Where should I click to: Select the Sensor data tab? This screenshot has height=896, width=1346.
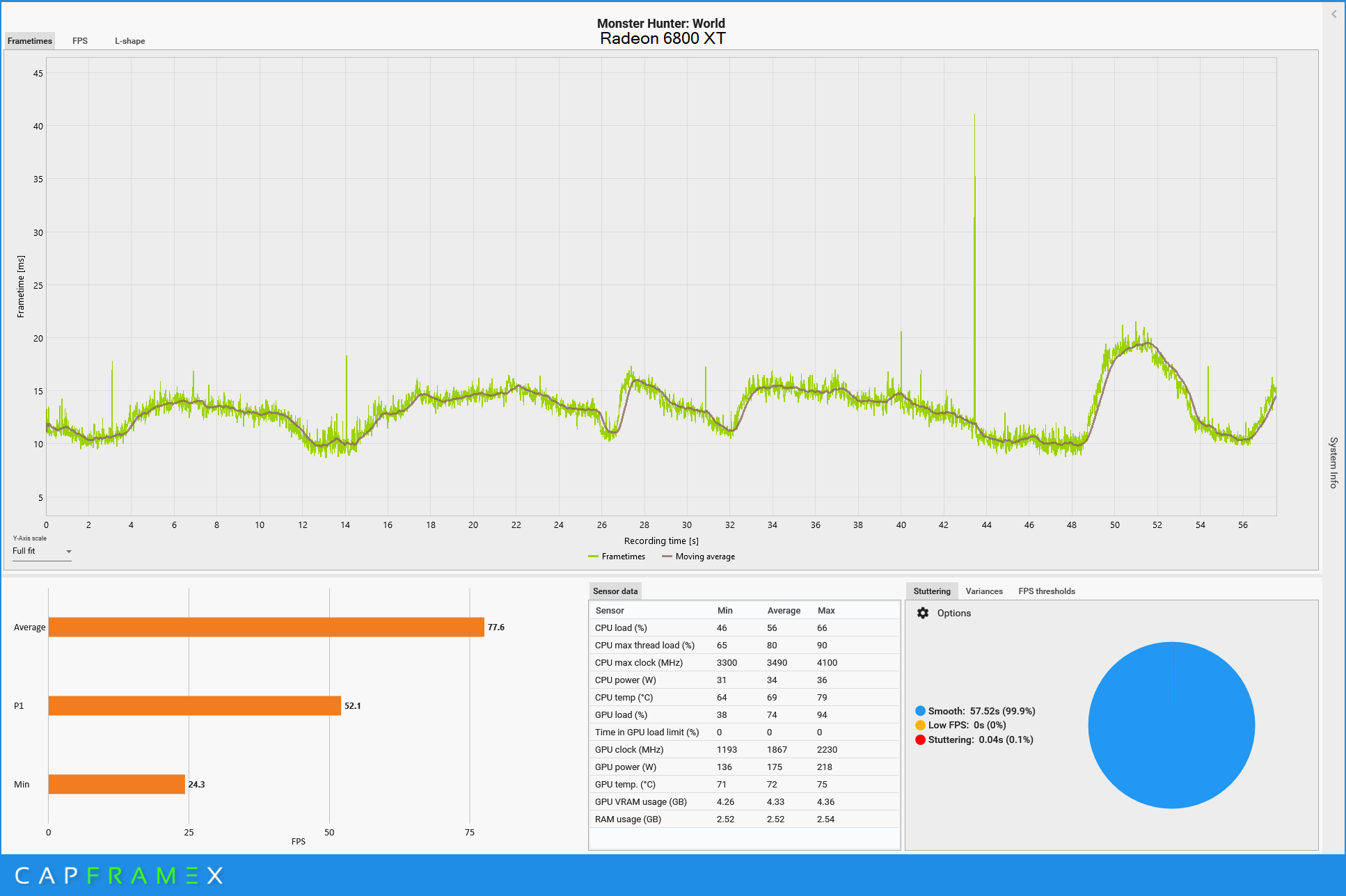pyautogui.click(x=615, y=591)
